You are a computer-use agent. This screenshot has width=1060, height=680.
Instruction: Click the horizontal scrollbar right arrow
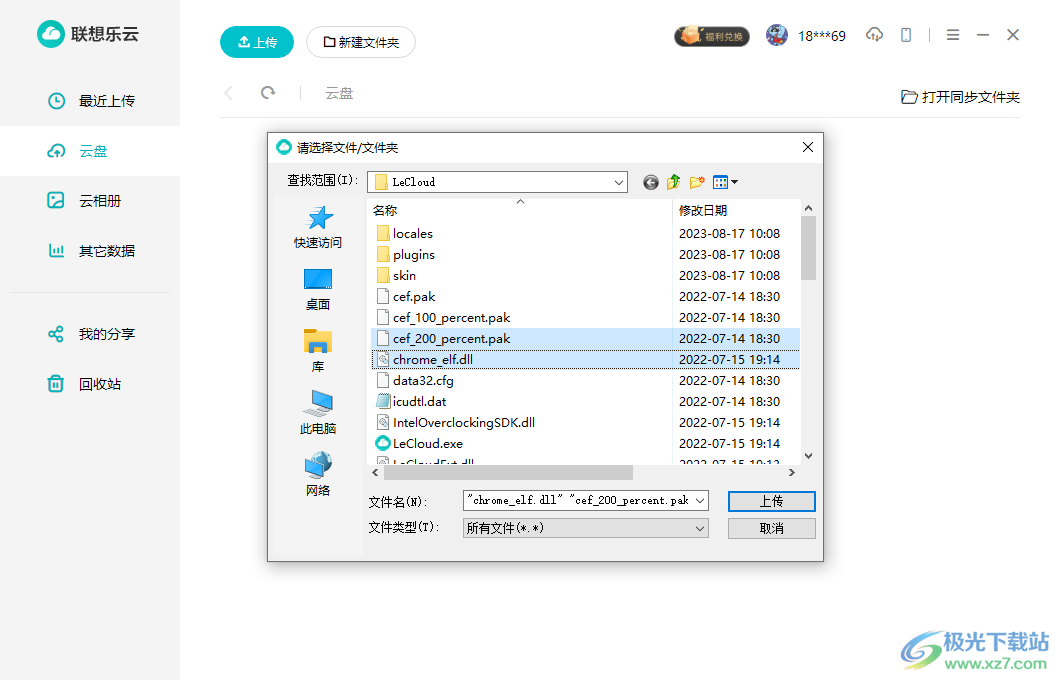coord(792,472)
